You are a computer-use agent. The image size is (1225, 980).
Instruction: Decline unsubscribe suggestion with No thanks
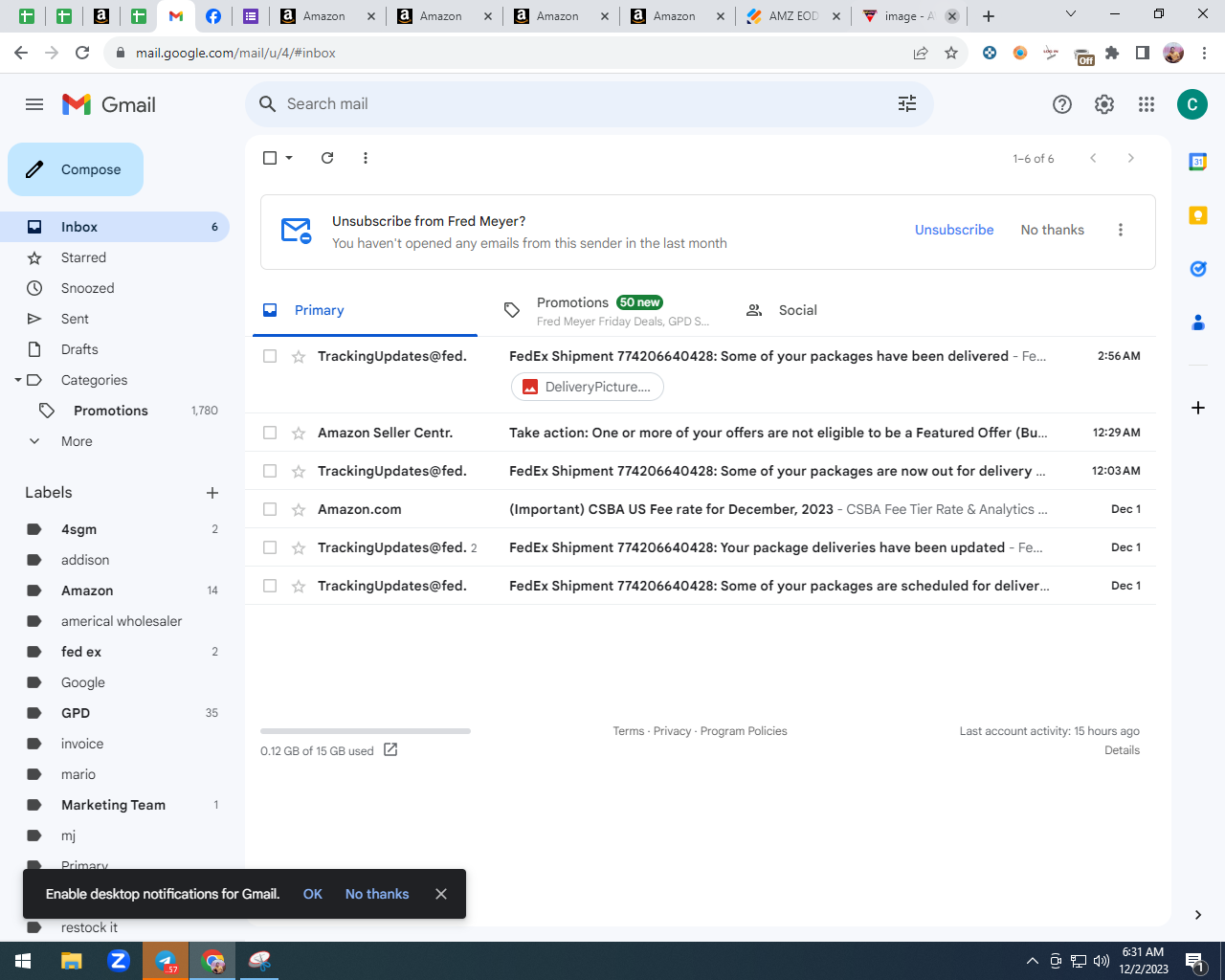pyautogui.click(x=1053, y=230)
